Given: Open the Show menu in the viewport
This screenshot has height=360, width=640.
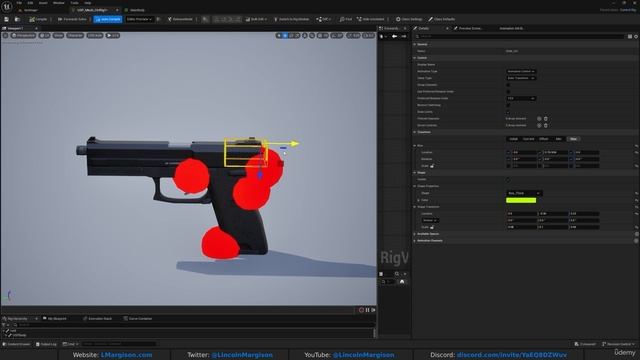Looking at the screenshot, I should click(58, 36).
